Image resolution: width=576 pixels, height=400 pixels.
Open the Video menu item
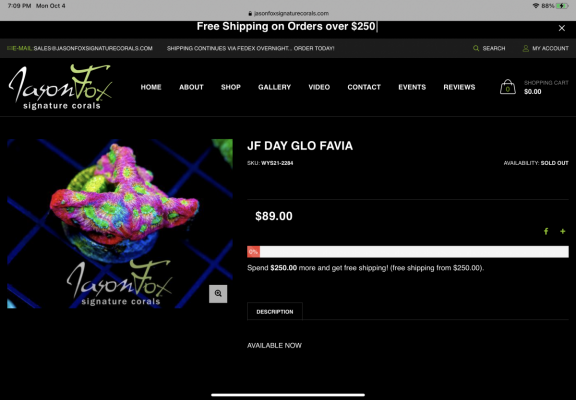pos(319,87)
